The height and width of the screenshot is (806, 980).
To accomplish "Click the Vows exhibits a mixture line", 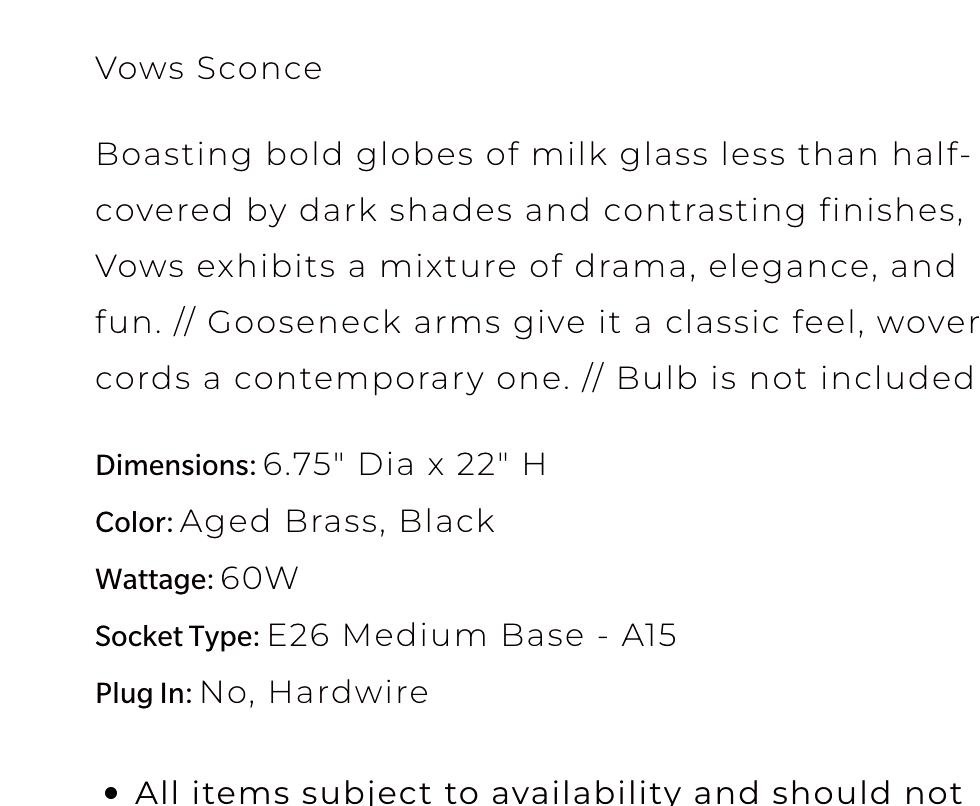I will click(526, 267).
